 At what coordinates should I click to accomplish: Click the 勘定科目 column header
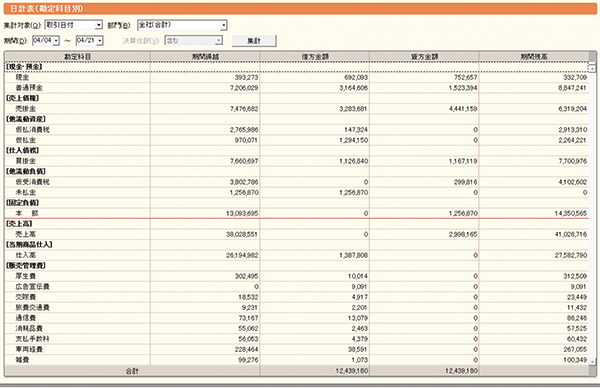click(77, 56)
